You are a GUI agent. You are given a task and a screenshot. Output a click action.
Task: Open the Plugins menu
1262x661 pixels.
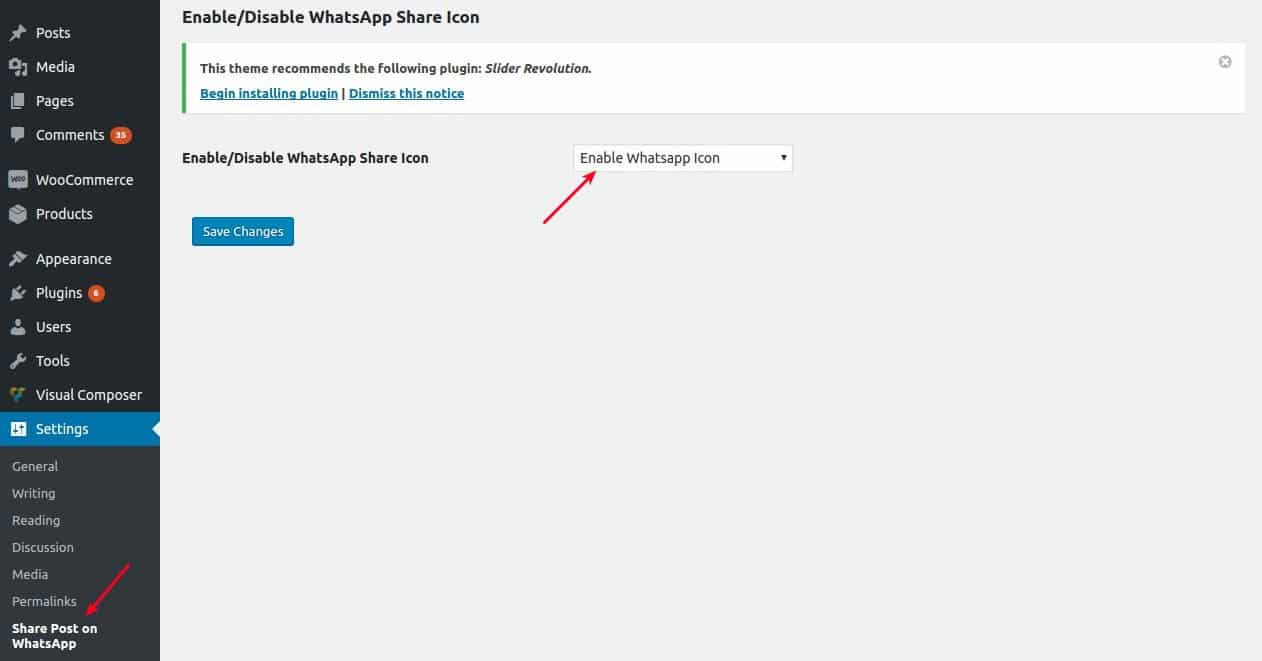click(80, 293)
